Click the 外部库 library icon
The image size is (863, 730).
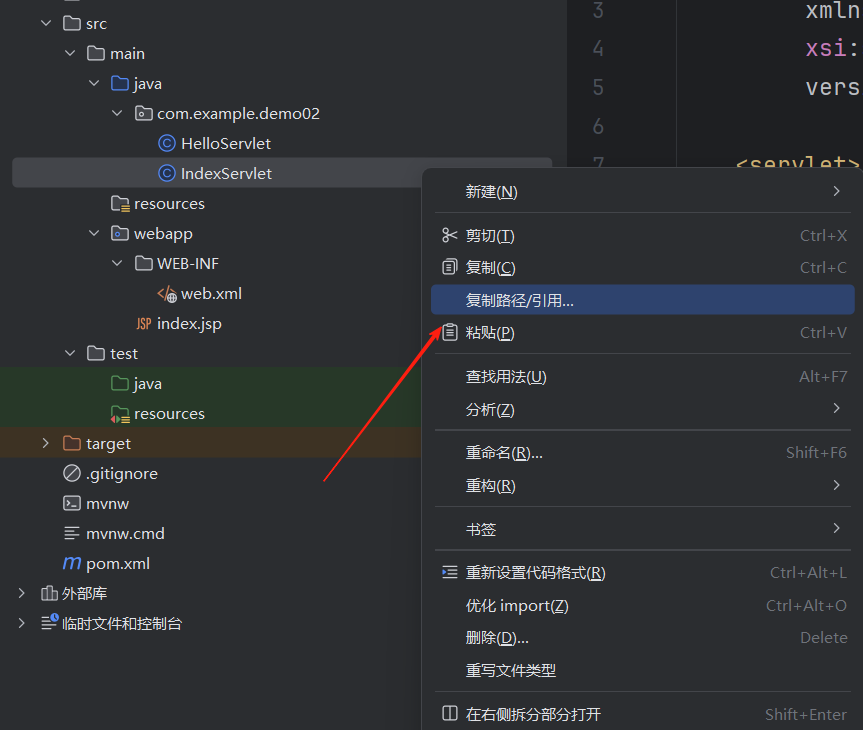[49, 593]
